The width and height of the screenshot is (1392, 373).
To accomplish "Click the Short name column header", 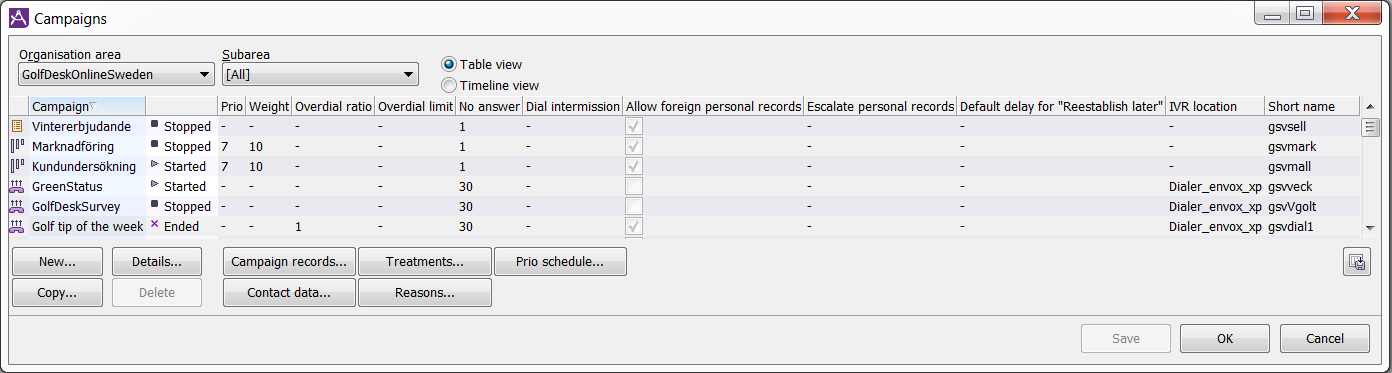I will point(1312,106).
